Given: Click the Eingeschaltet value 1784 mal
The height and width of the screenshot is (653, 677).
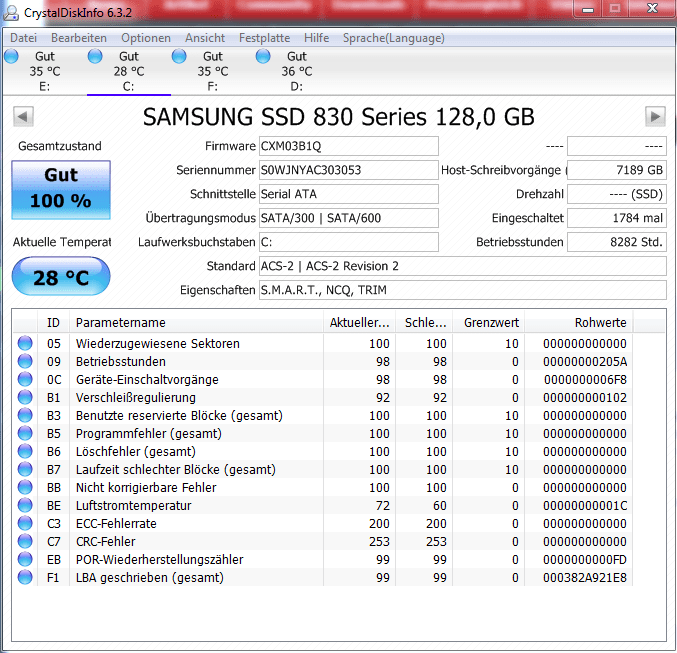Looking at the screenshot, I should pos(617,218).
